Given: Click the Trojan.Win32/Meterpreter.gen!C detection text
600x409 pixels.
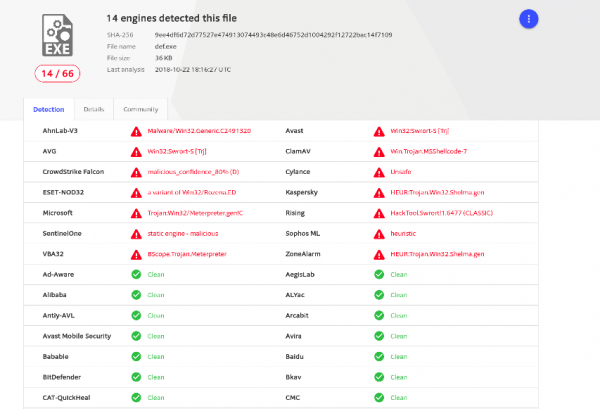Looking at the screenshot, I should [195, 212].
